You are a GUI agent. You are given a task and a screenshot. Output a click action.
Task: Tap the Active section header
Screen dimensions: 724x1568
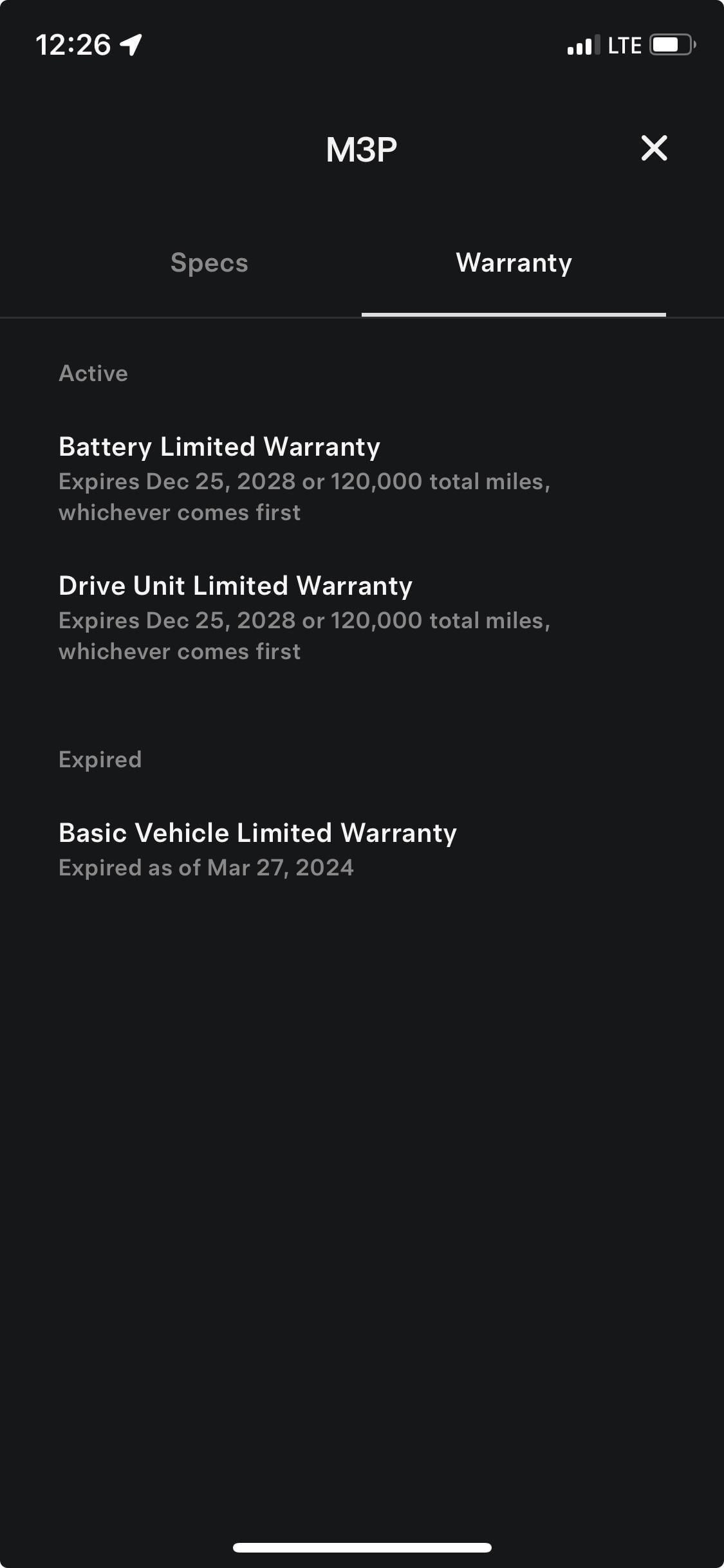93,373
